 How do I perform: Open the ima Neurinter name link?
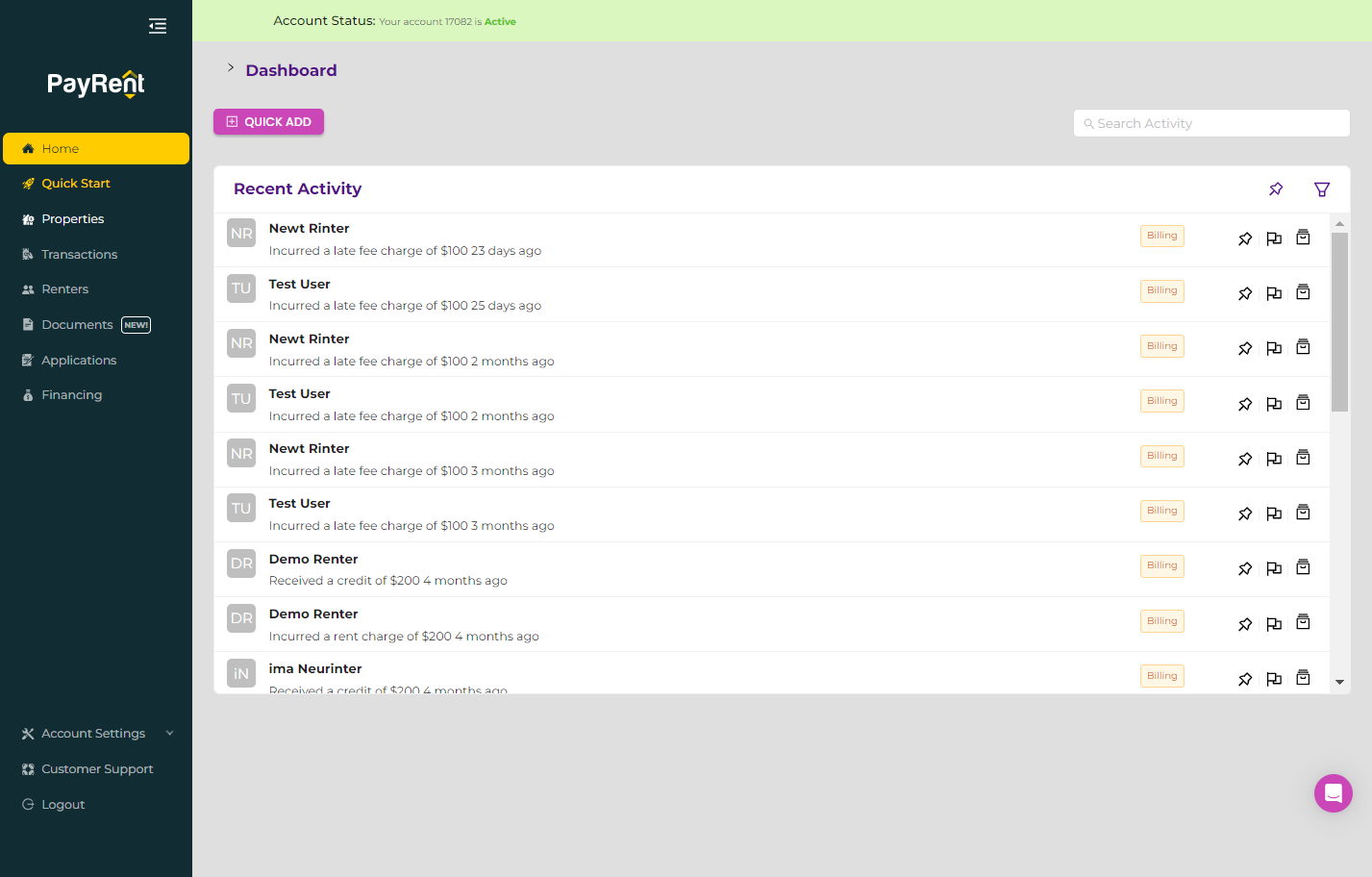315,669
